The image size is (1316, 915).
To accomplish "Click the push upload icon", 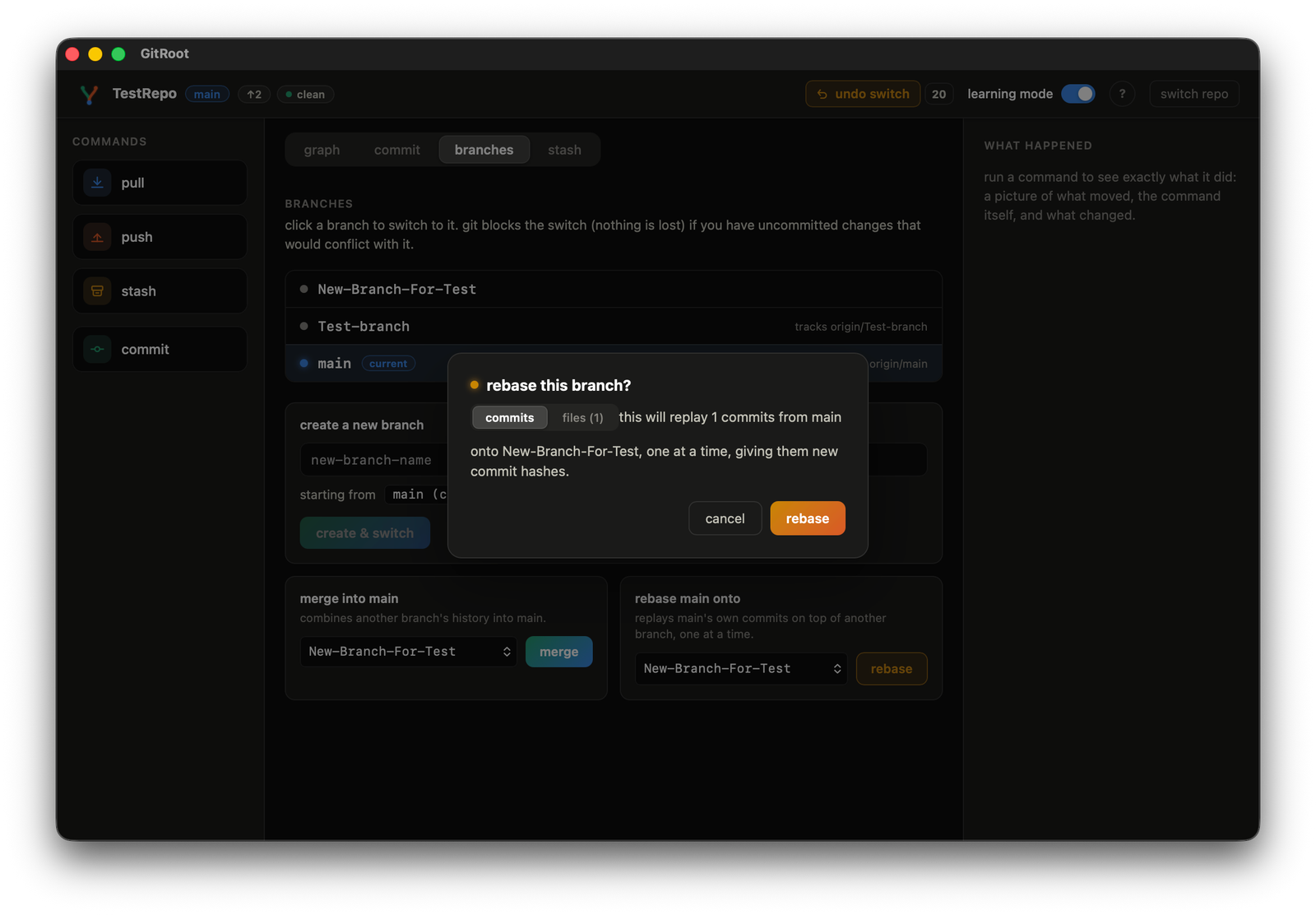I will 97,237.
